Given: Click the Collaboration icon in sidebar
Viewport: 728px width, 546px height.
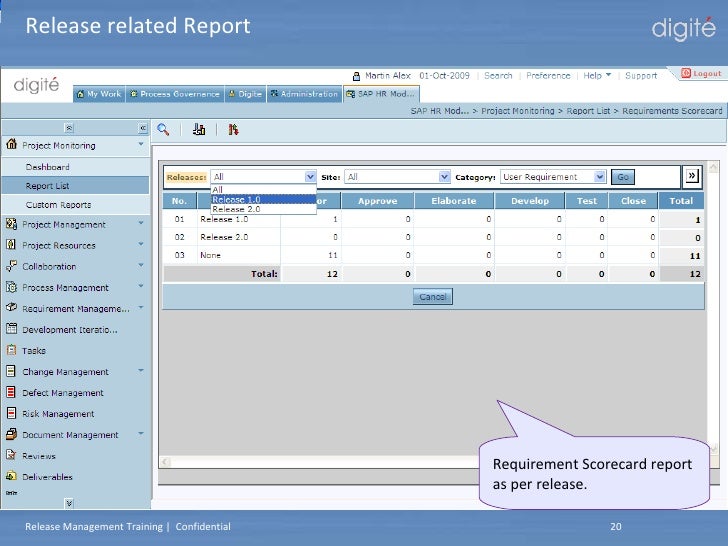Looking at the screenshot, I should [11, 267].
